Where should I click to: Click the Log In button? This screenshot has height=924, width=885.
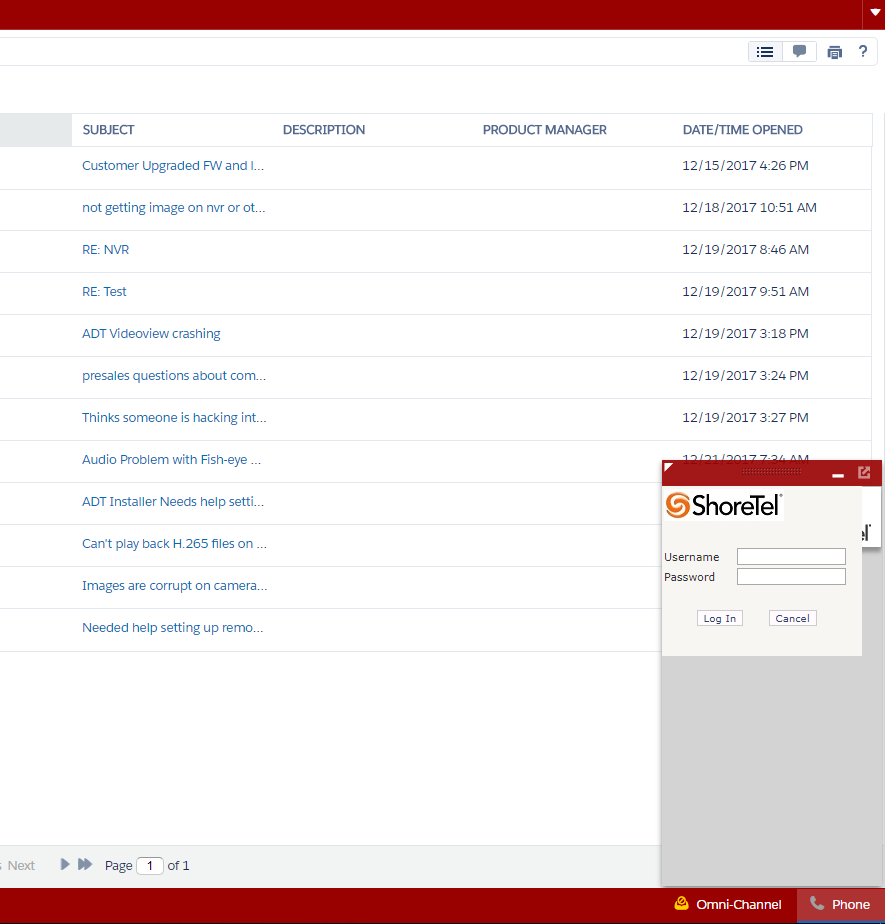pyautogui.click(x=719, y=618)
